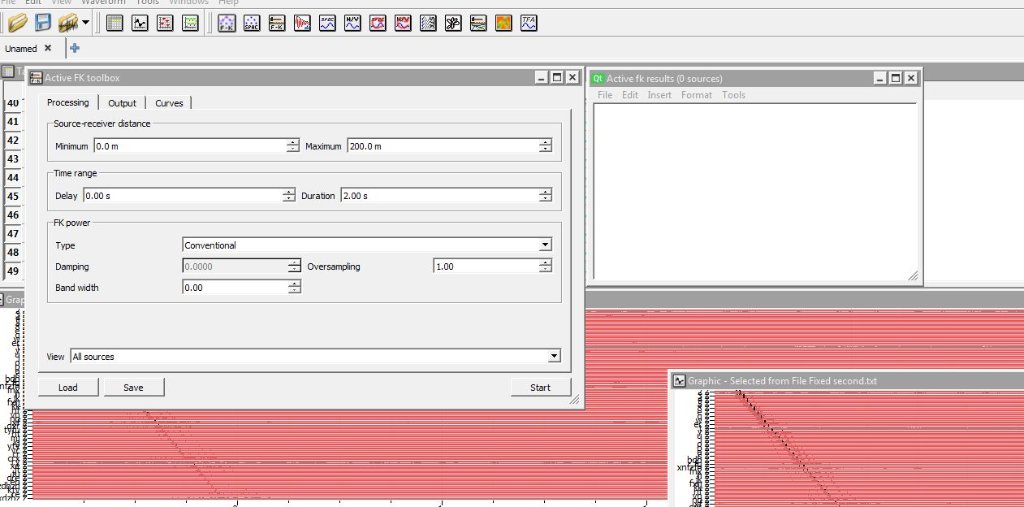The width and height of the screenshot is (1024, 507).
Task: Close the Unamed tab with its X
Action: [x=48, y=48]
